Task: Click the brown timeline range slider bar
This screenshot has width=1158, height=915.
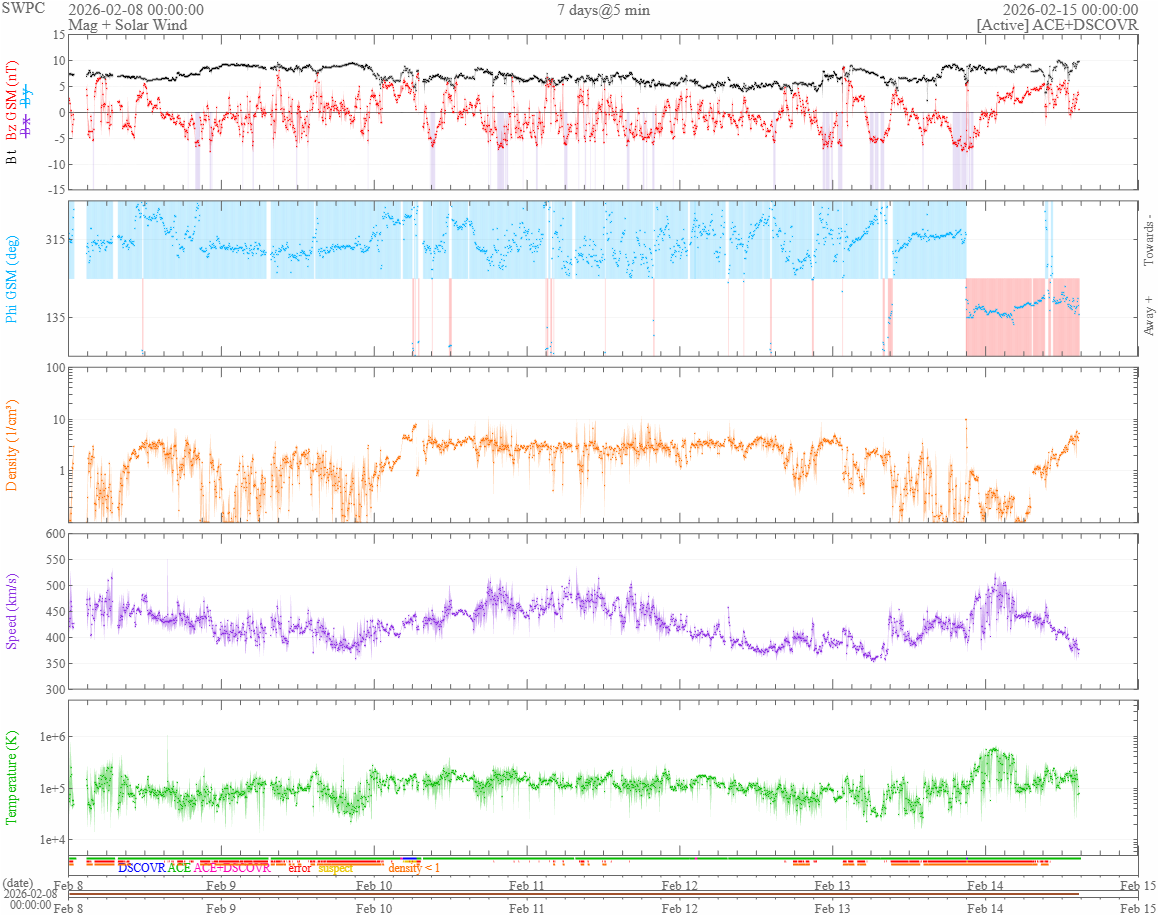Action: click(574, 894)
